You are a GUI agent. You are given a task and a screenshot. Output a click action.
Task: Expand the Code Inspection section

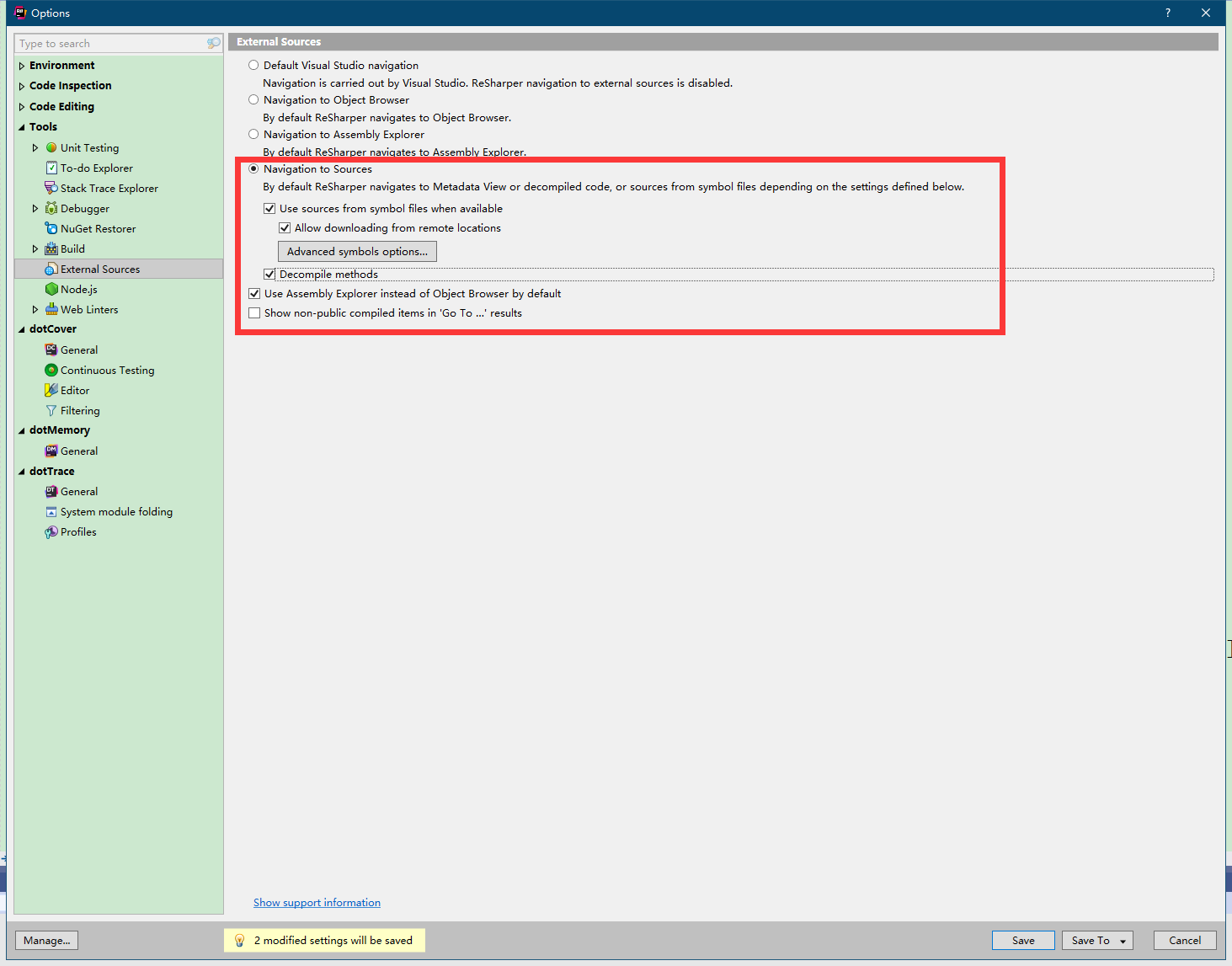point(22,86)
